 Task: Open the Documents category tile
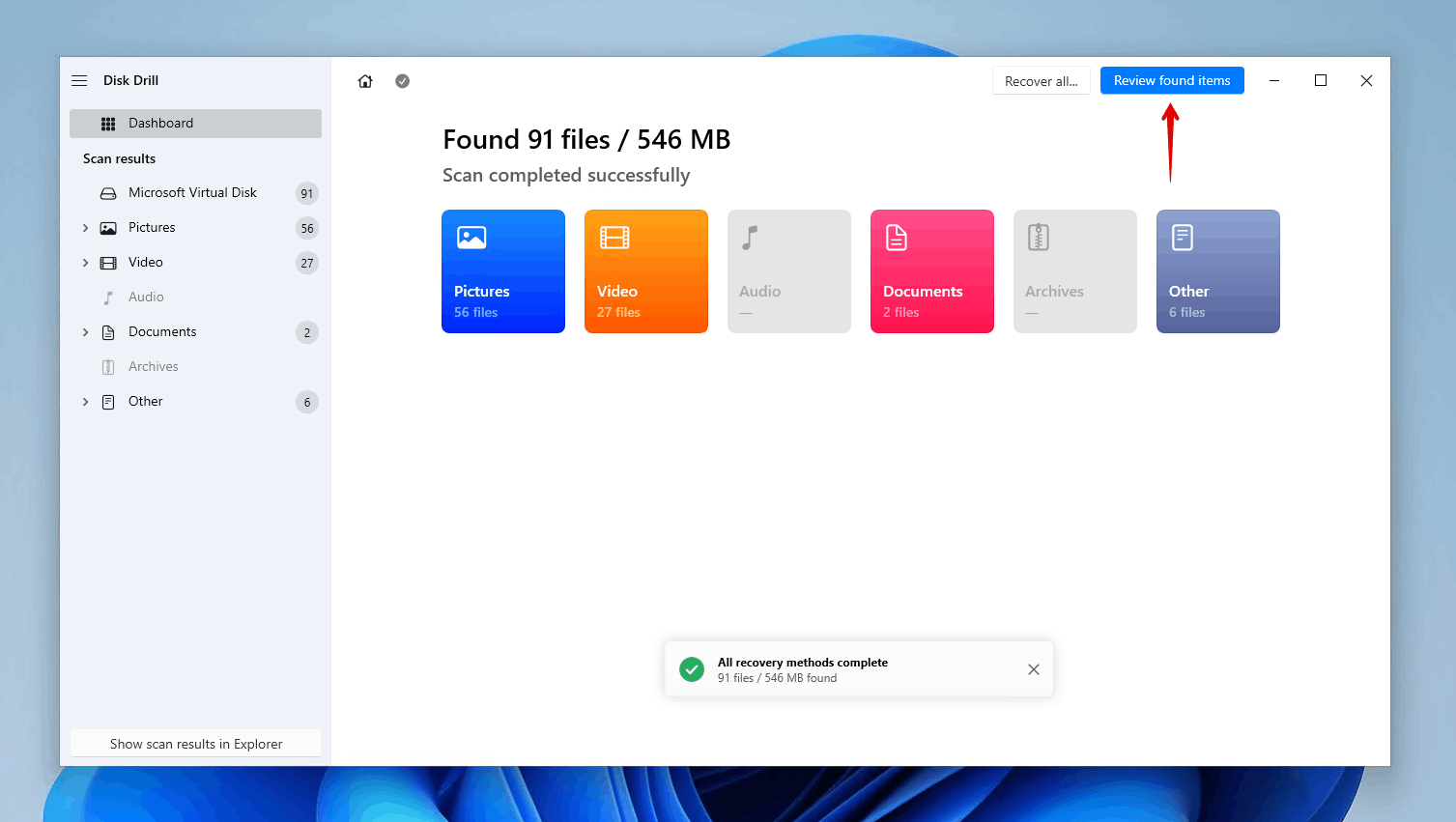pos(931,271)
